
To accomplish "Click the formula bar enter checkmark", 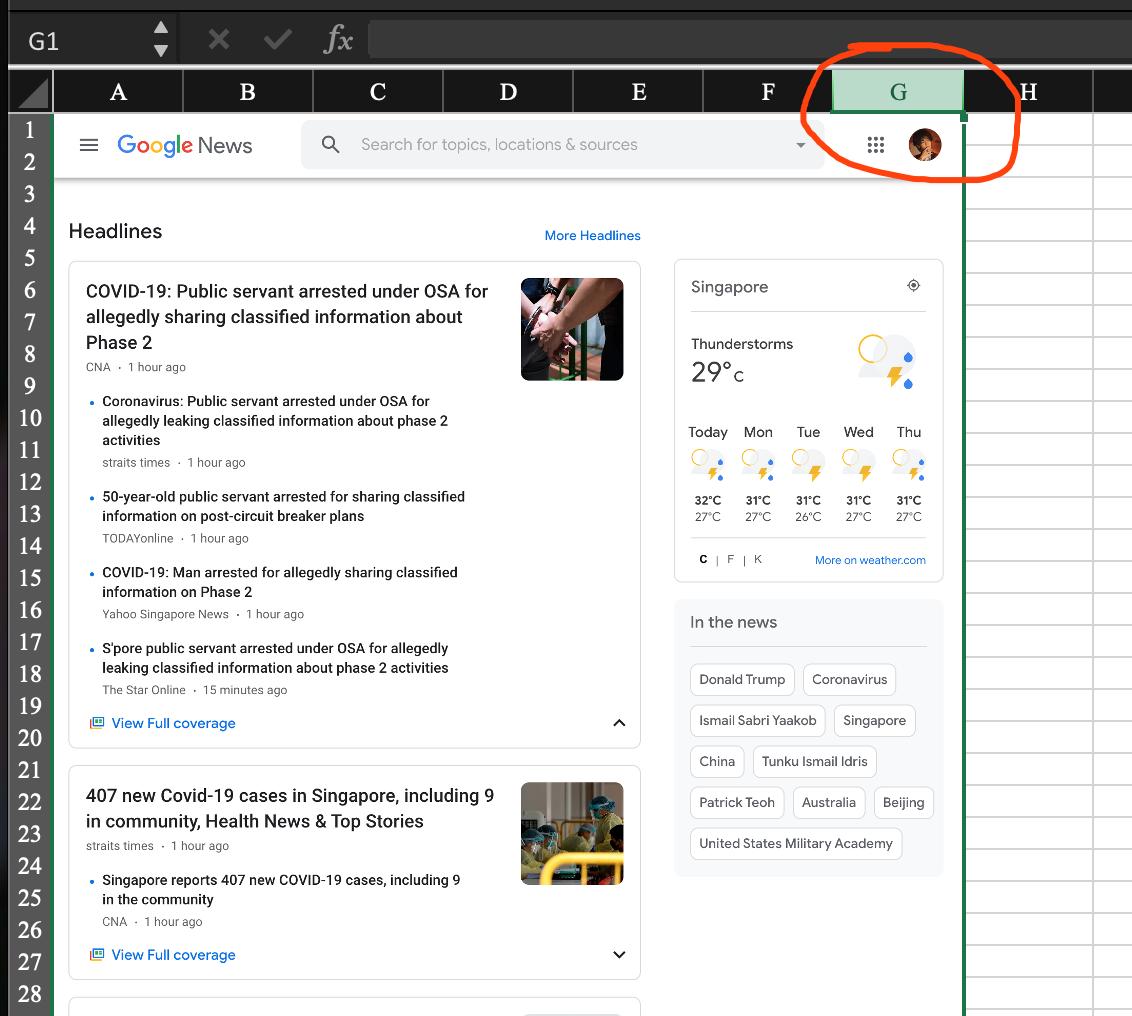I will pos(277,40).
